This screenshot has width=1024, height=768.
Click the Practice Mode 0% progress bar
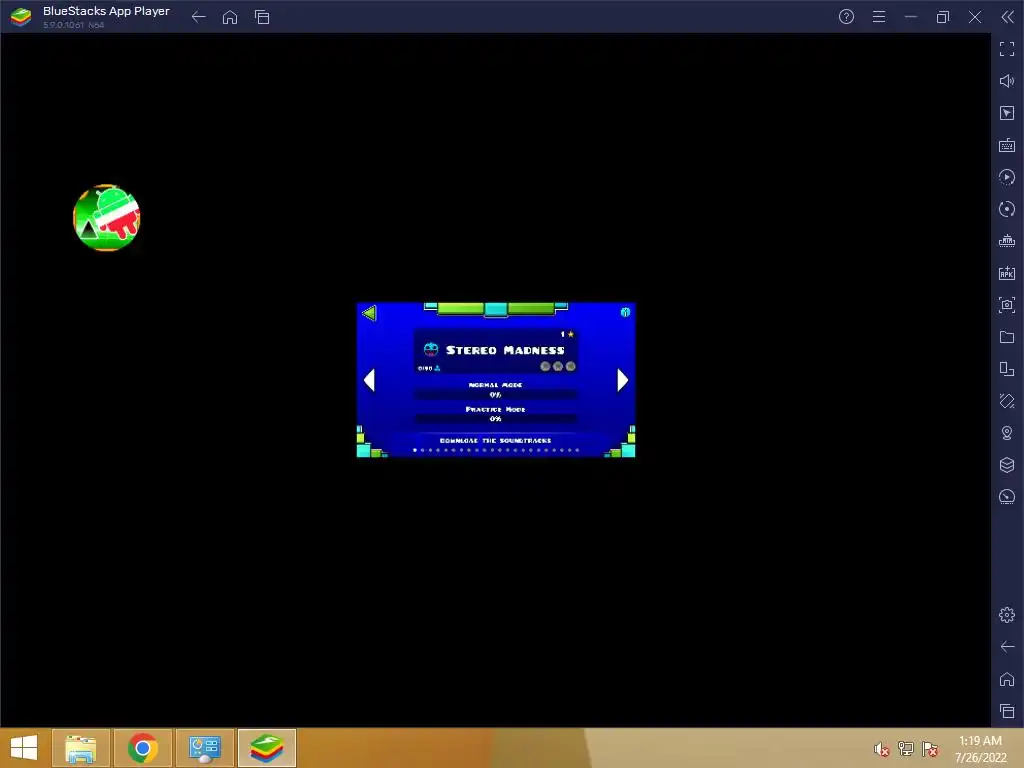click(x=496, y=419)
